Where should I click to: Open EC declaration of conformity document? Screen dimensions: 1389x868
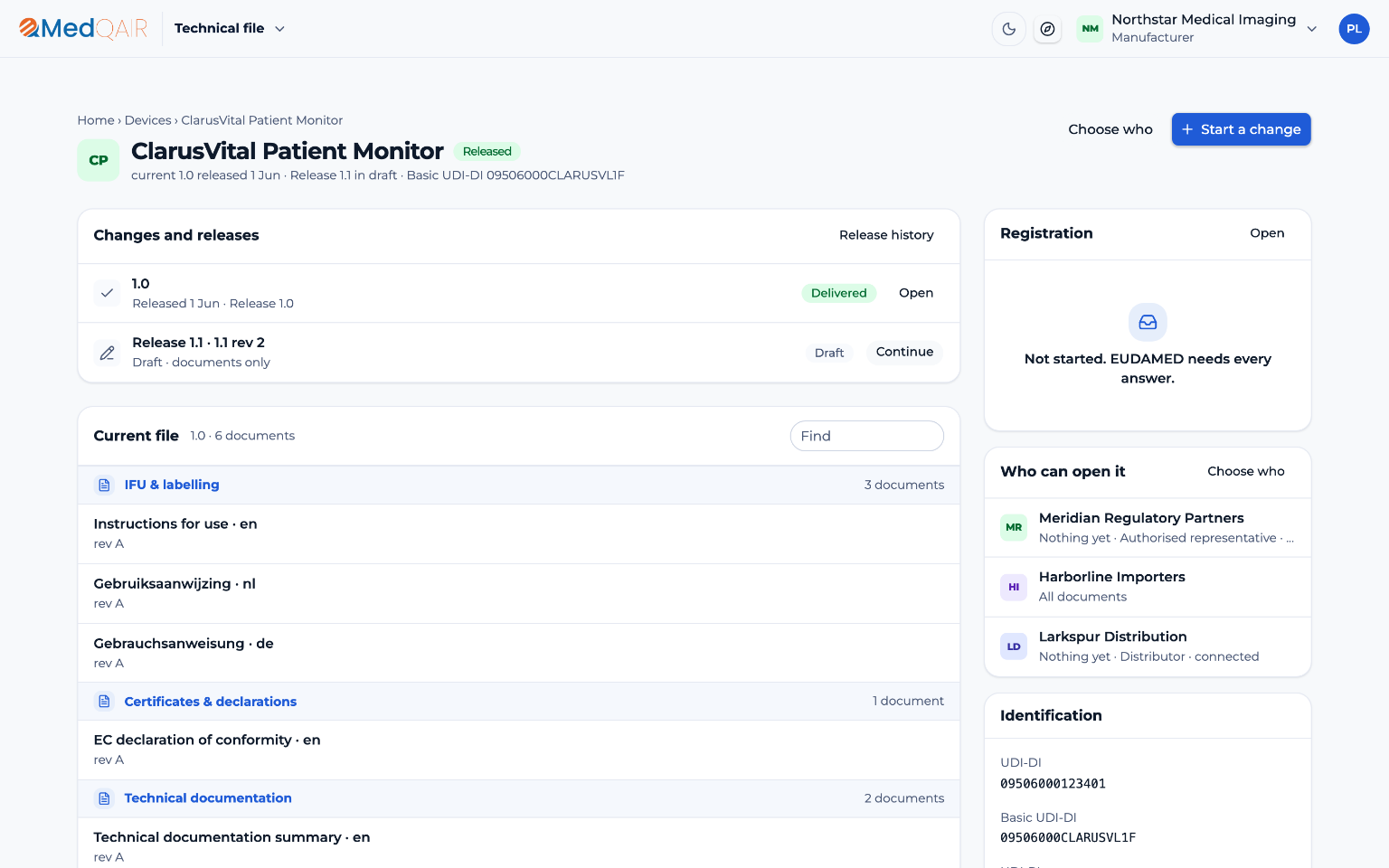point(519,750)
